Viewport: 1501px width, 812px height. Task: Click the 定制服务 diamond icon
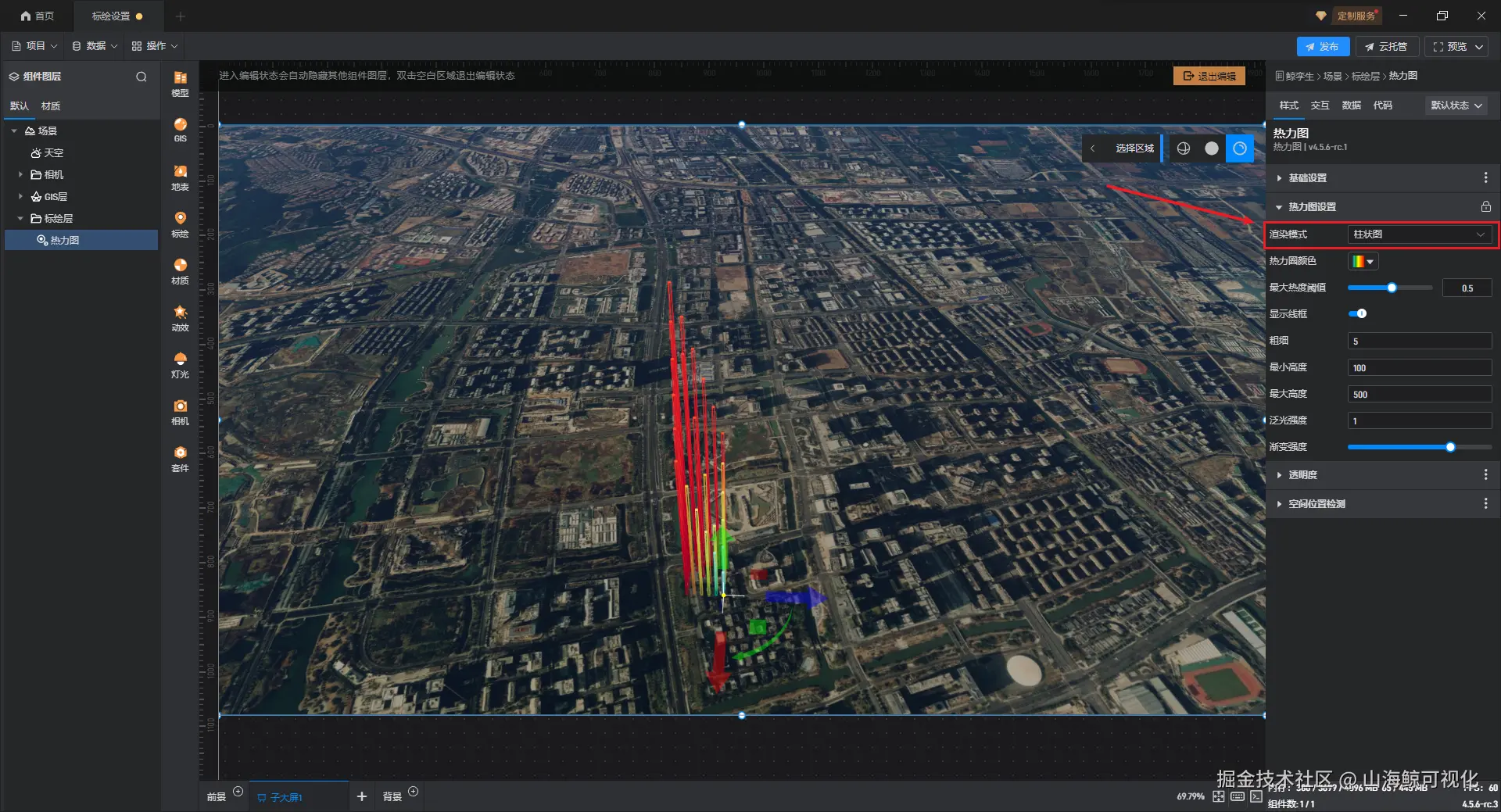coord(1320,16)
